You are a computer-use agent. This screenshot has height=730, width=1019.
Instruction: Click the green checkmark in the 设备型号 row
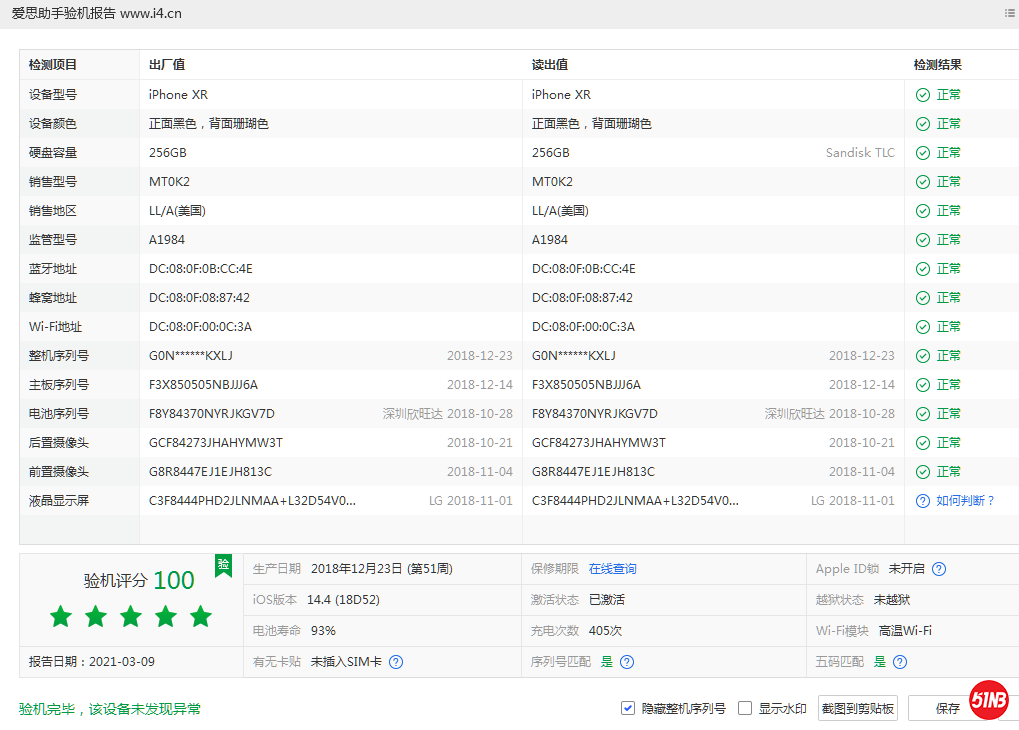(x=922, y=95)
